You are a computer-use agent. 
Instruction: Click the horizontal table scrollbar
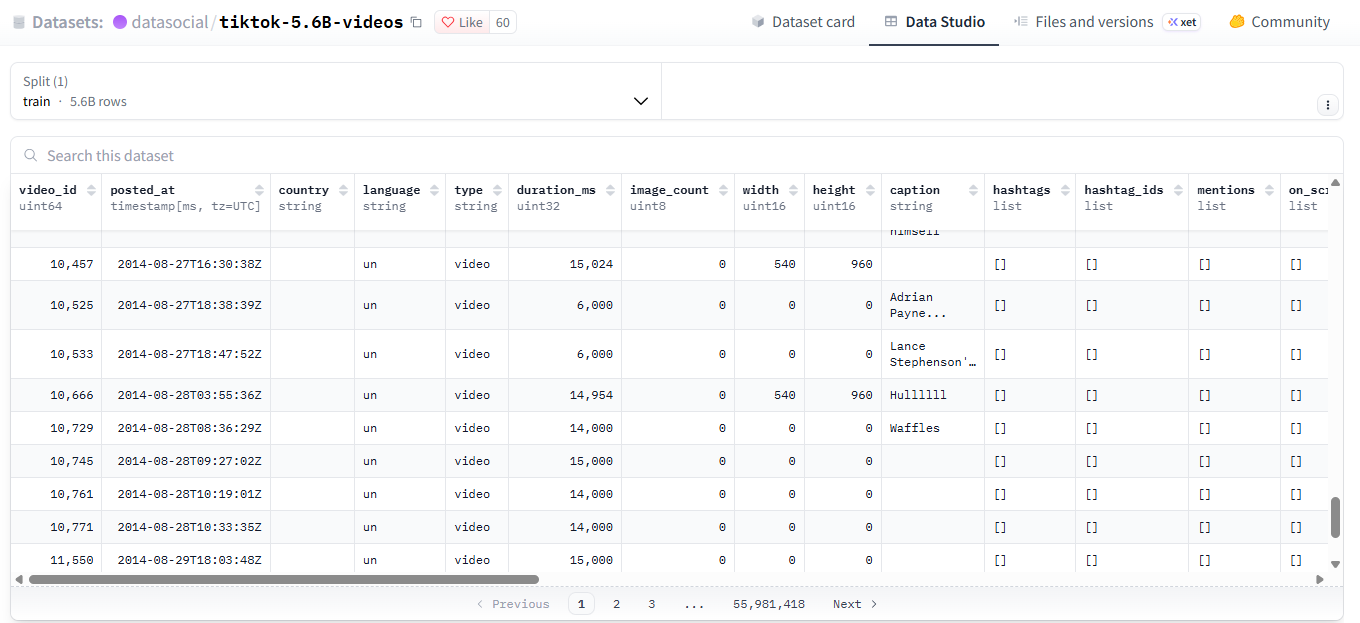tap(284, 579)
